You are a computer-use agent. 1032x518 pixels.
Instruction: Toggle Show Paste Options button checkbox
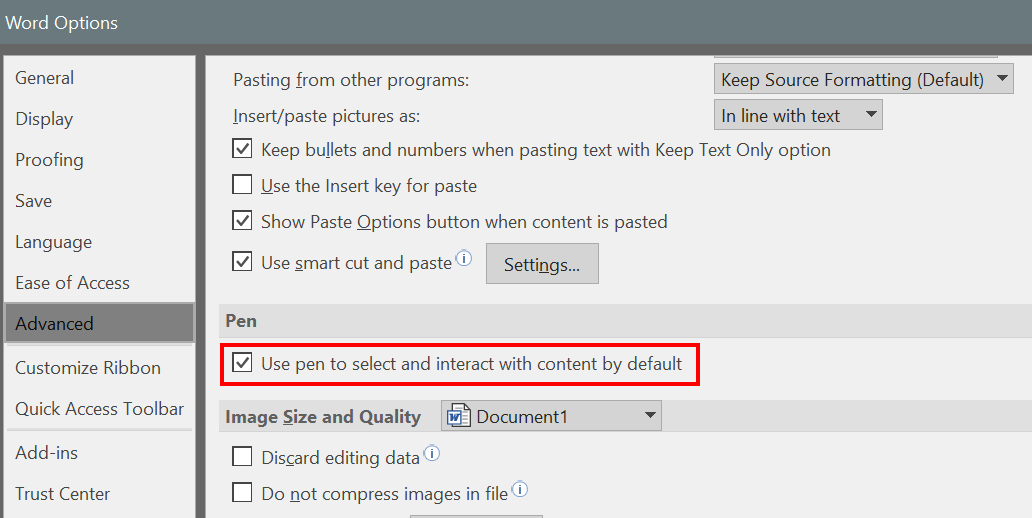[242, 221]
